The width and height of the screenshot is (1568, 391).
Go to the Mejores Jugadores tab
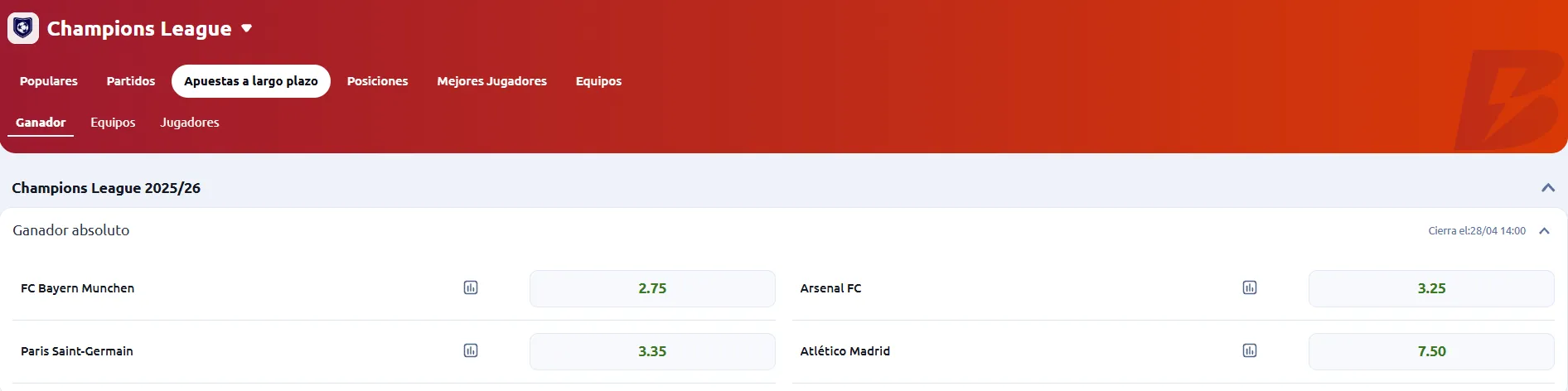click(x=491, y=81)
